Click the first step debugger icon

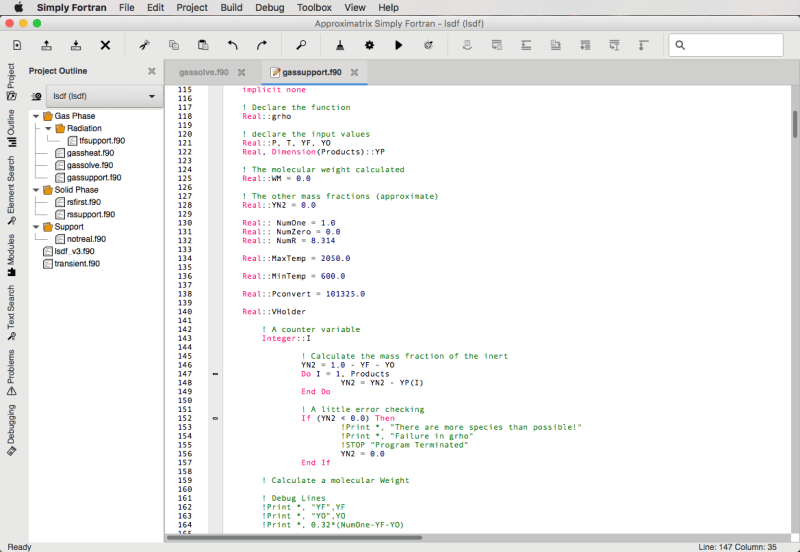tap(496, 45)
